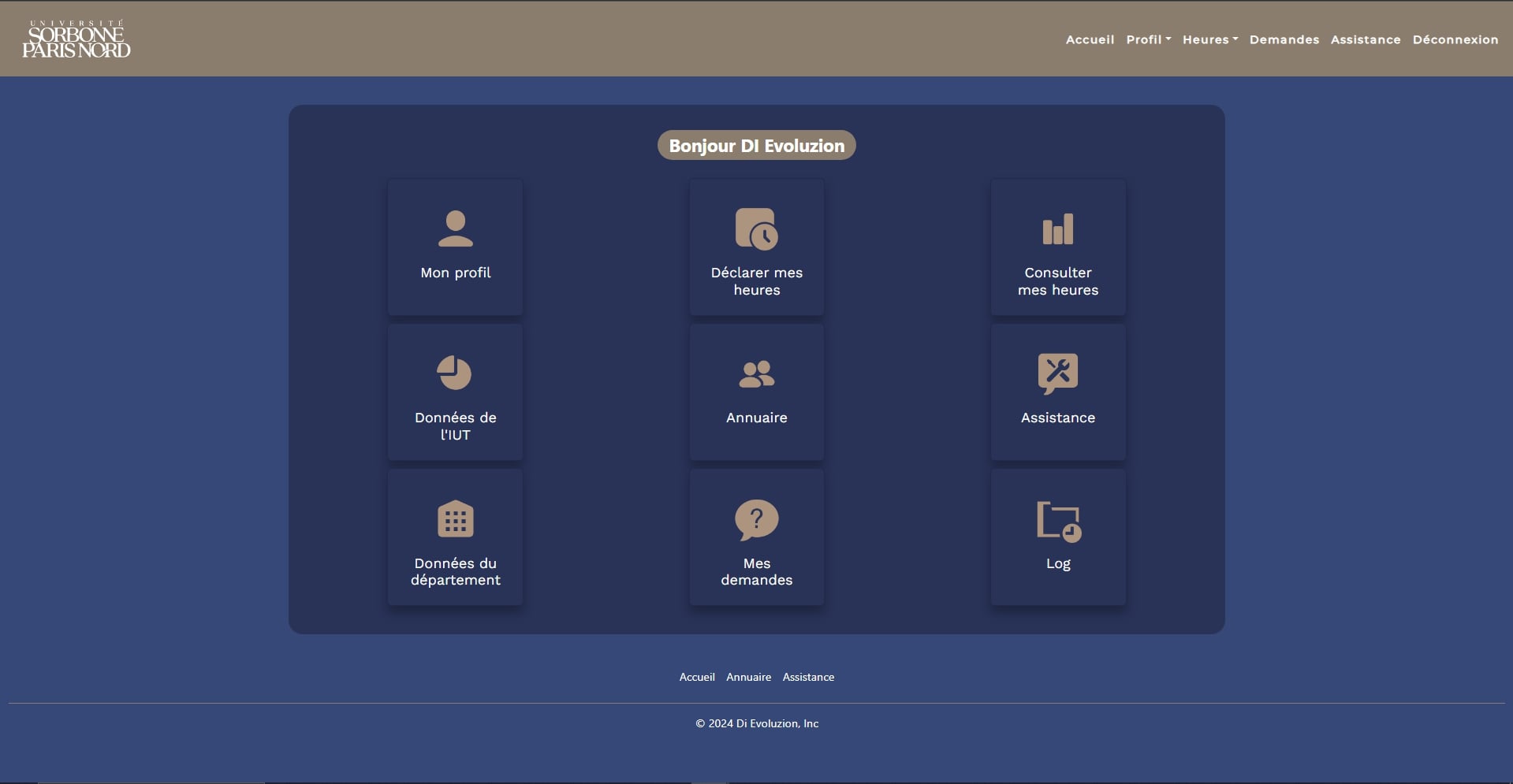Open the Assistance tools icon tile
Image resolution: width=1513 pixels, height=784 pixels.
point(1057,373)
